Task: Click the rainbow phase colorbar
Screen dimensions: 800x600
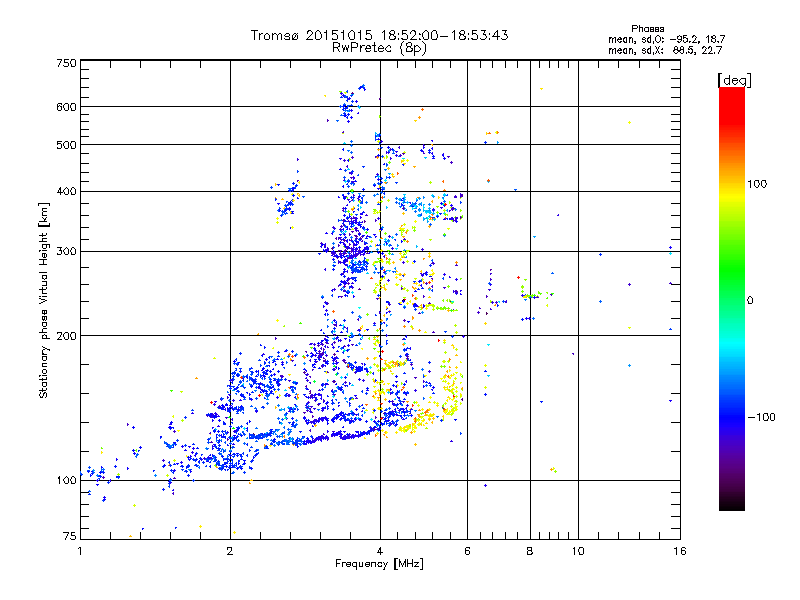Action: [732, 299]
